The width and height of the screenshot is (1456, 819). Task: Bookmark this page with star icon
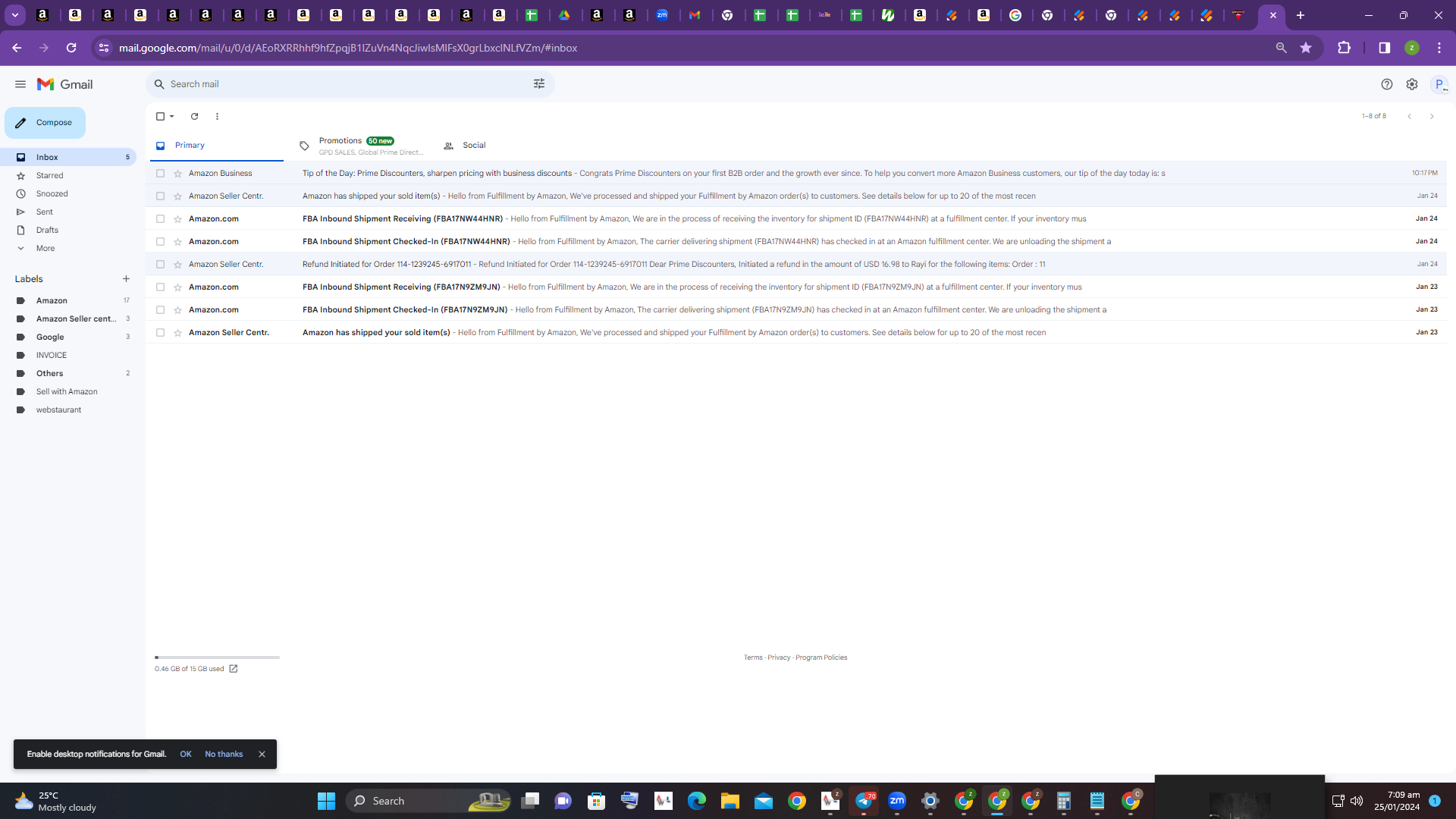[1306, 48]
